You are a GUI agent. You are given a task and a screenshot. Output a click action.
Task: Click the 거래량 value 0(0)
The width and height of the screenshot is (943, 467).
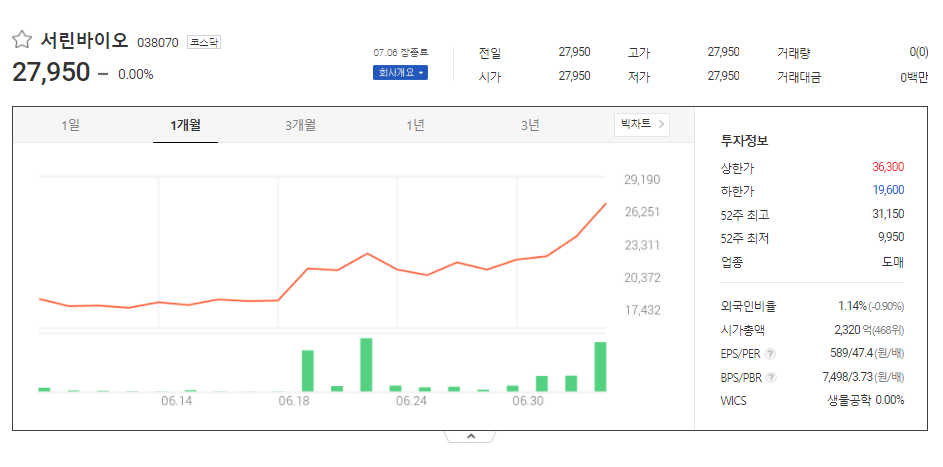(918, 52)
